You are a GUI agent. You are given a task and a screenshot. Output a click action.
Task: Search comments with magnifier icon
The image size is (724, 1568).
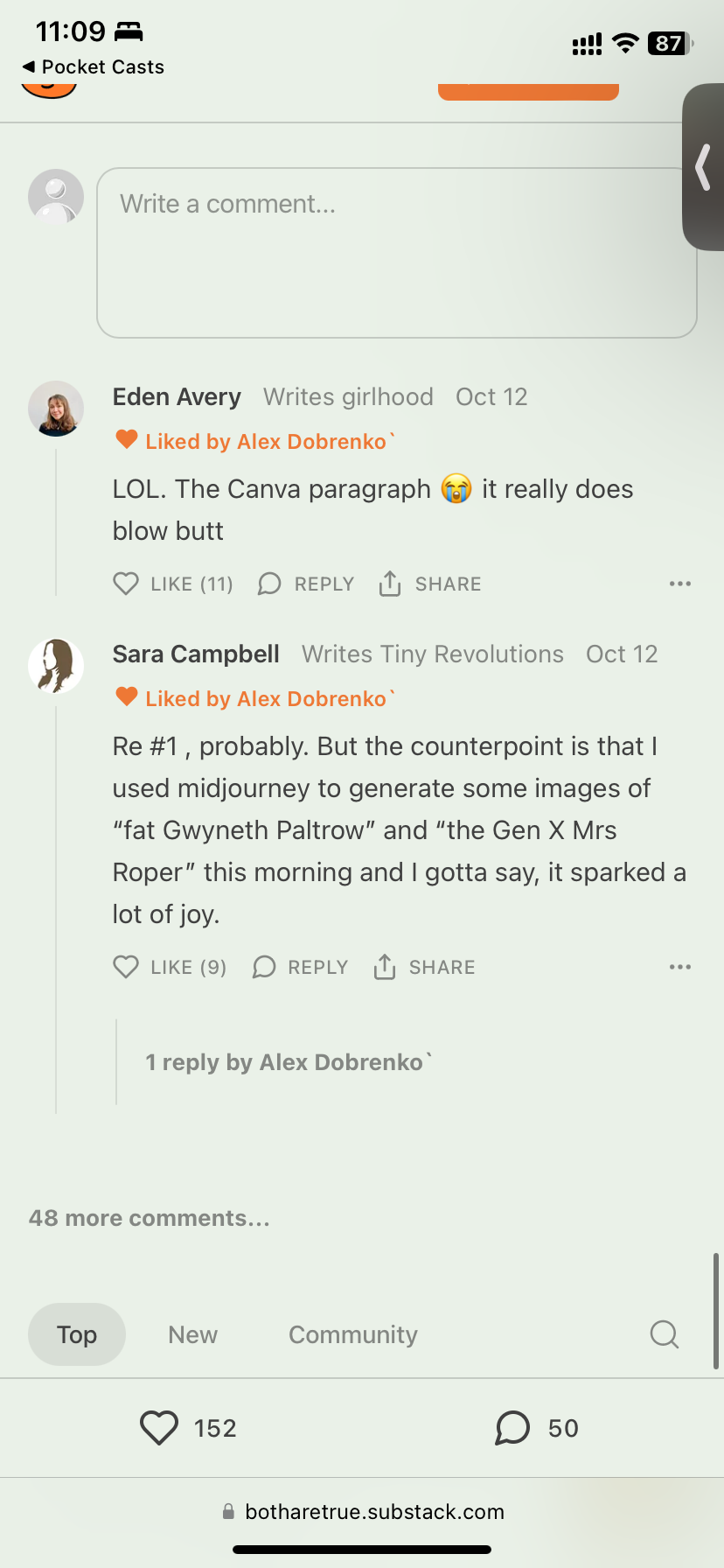[x=664, y=1334]
